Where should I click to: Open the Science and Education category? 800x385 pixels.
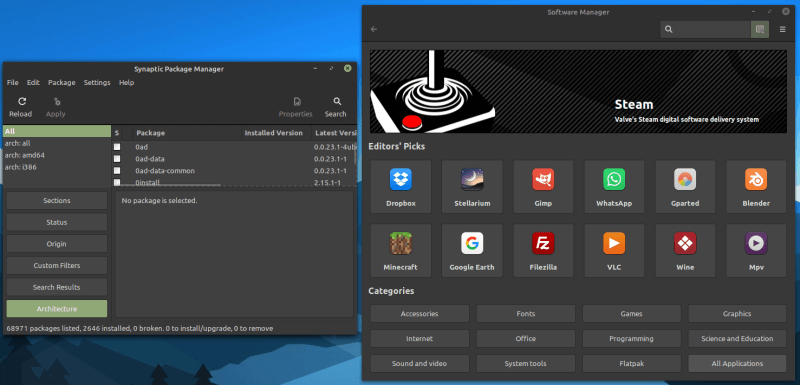point(737,339)
